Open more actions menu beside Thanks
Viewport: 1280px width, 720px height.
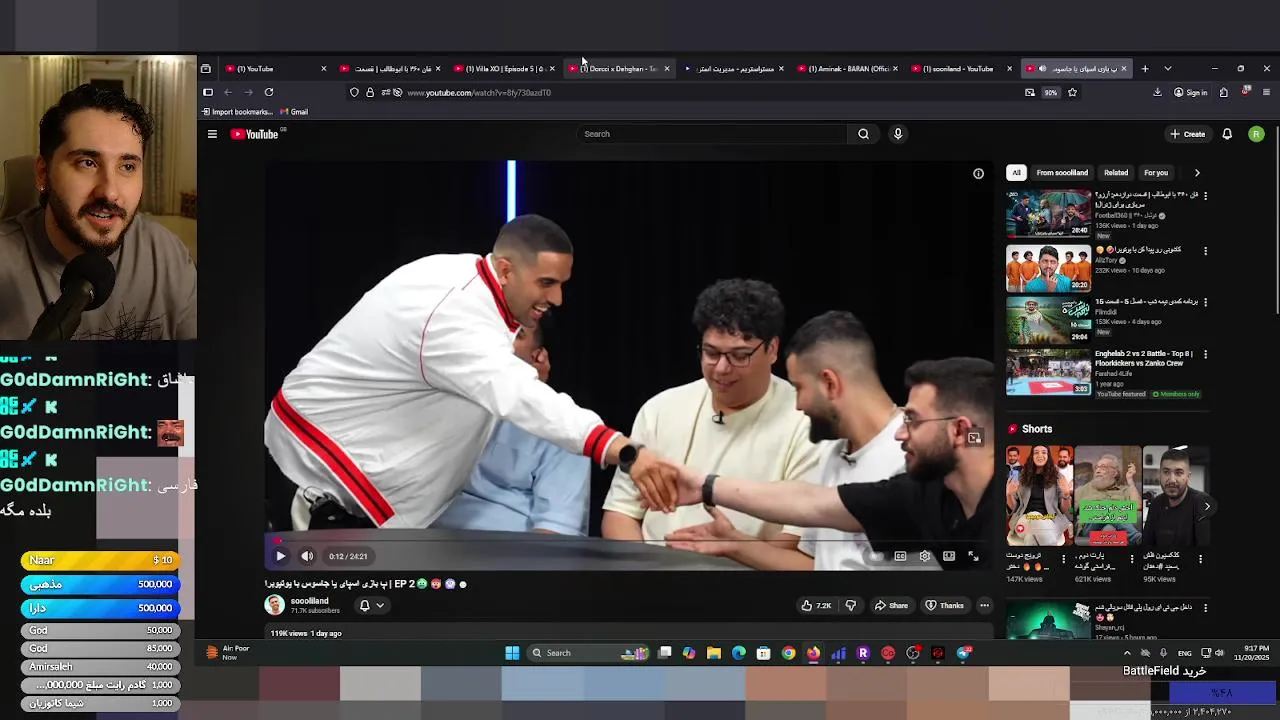984,605
